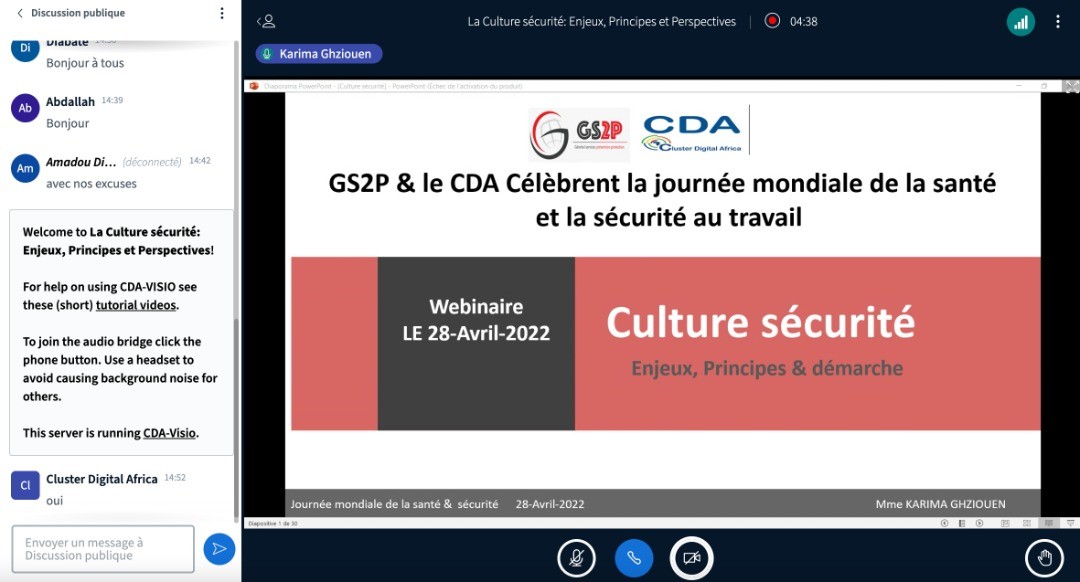Click Amadou Di... (déconnecté) name
Viewport: 1080px width, 582px height.
click(114, 162)
